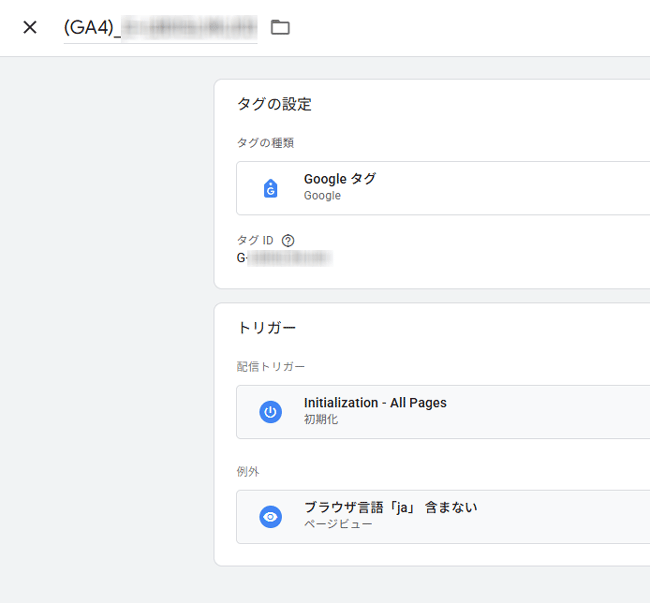This screenshot has width=650, height=603.
Task: Click the folder icon next to tag name
Action: [x=280, y=27]
